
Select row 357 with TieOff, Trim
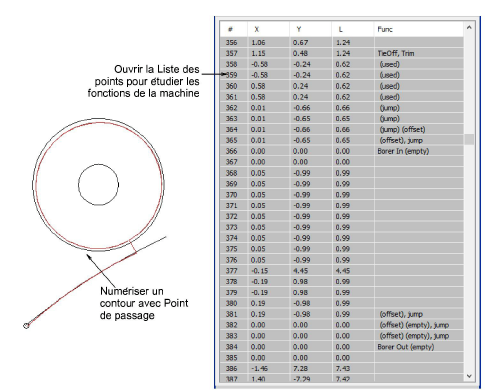(342, 53)
